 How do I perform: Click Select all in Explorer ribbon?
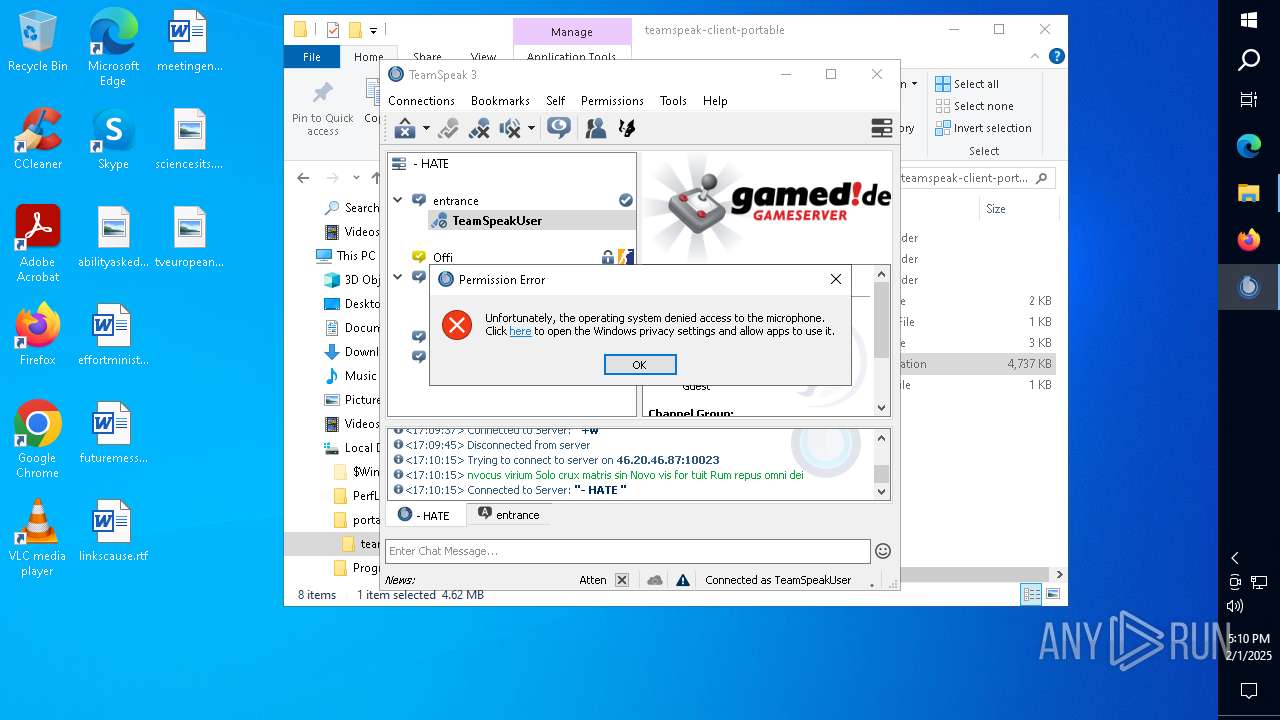coord(967,84)
